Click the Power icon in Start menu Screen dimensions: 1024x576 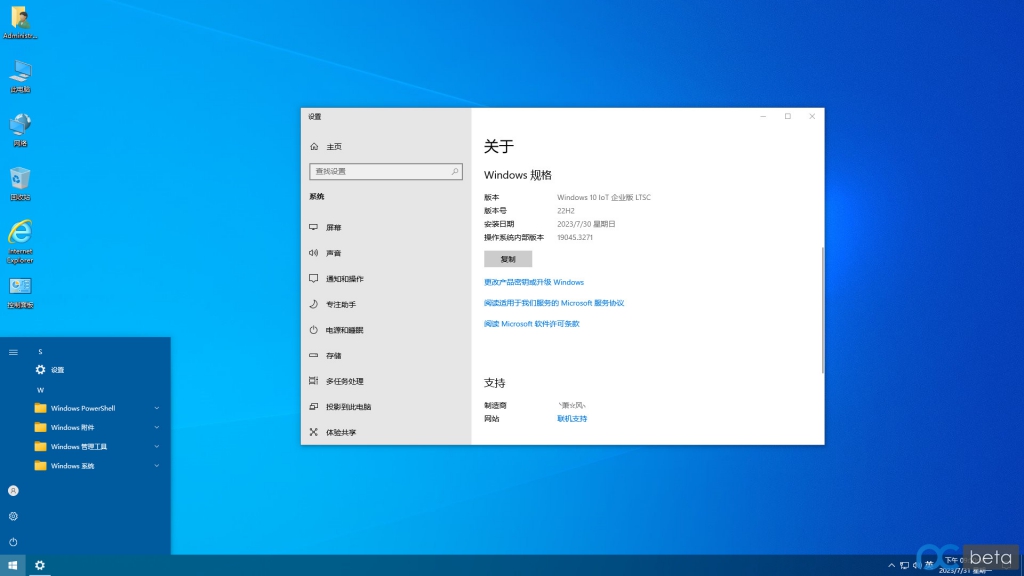pyautogui.click(x=13, y=542)
